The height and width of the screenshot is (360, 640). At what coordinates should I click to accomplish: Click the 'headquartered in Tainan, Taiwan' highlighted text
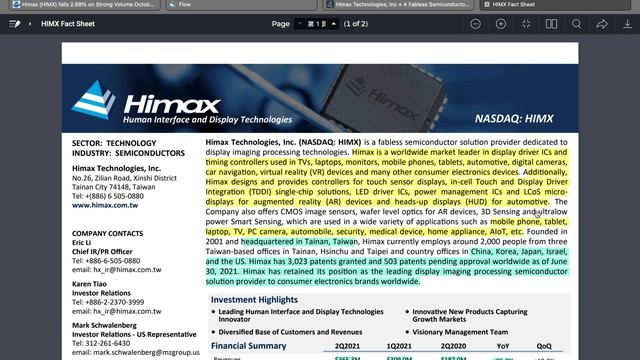pyautogui.click(x=299, y=242)
